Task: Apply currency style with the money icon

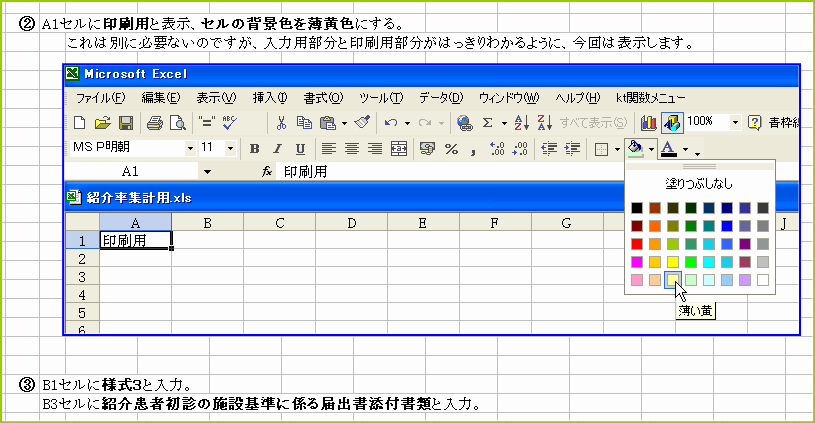Action: click(x=427, y=149)
